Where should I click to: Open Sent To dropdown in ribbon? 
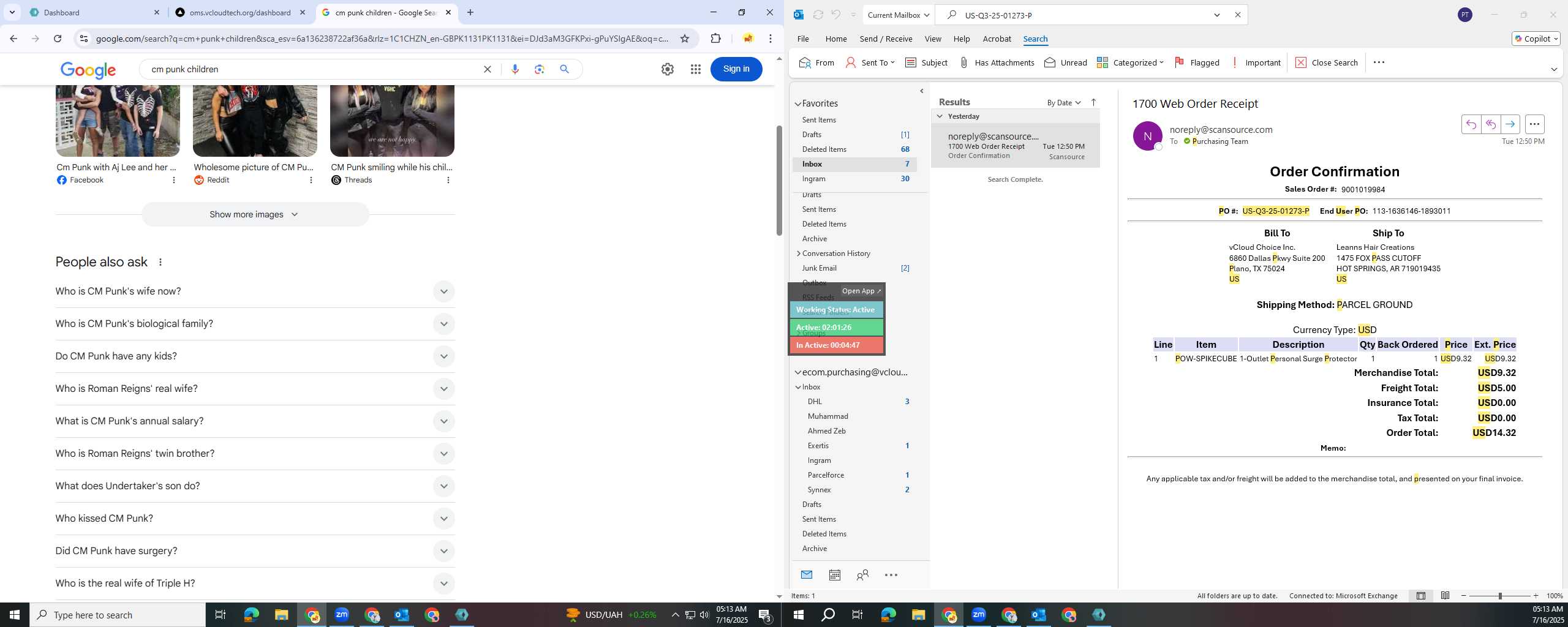(x=870, y=62)
